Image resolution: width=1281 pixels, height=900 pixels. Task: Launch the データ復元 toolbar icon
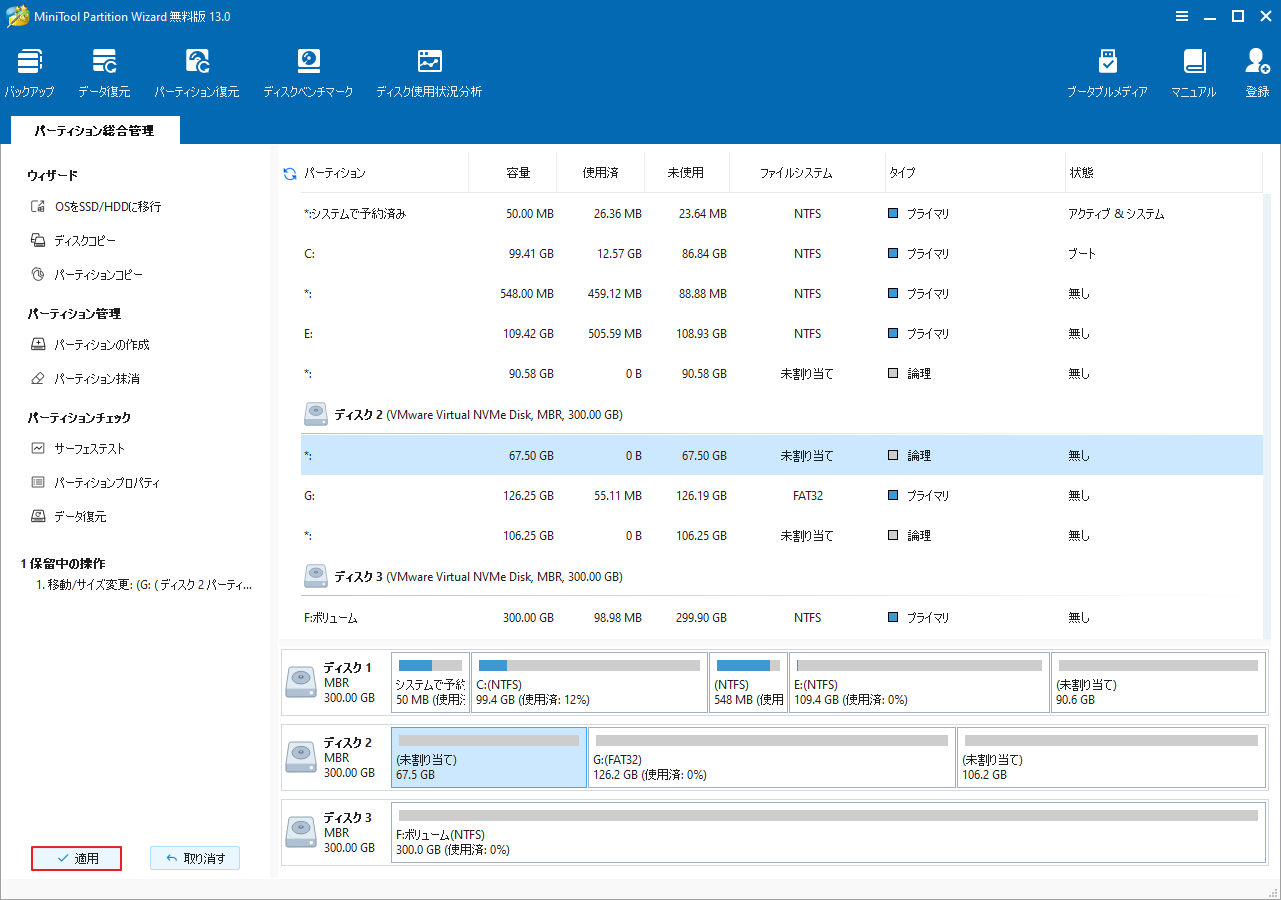pyautogui.click(x=103, y=70)
